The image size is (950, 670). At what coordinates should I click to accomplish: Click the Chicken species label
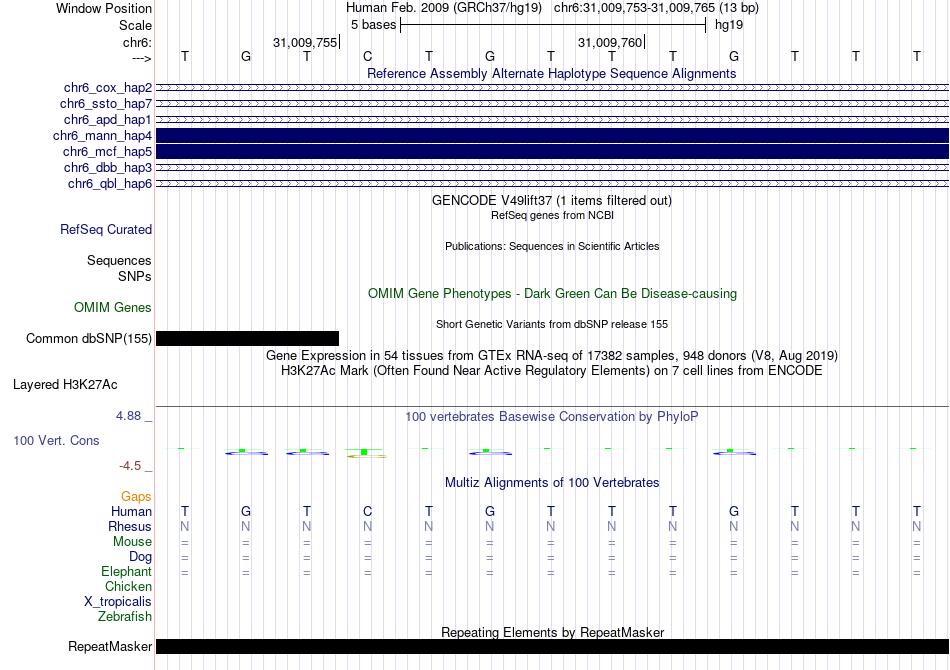pyautogui.click(x=128, y=586)
